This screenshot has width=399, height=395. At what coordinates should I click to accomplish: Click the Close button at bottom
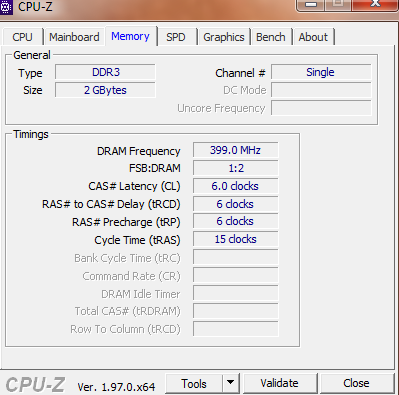pos(356,383)
